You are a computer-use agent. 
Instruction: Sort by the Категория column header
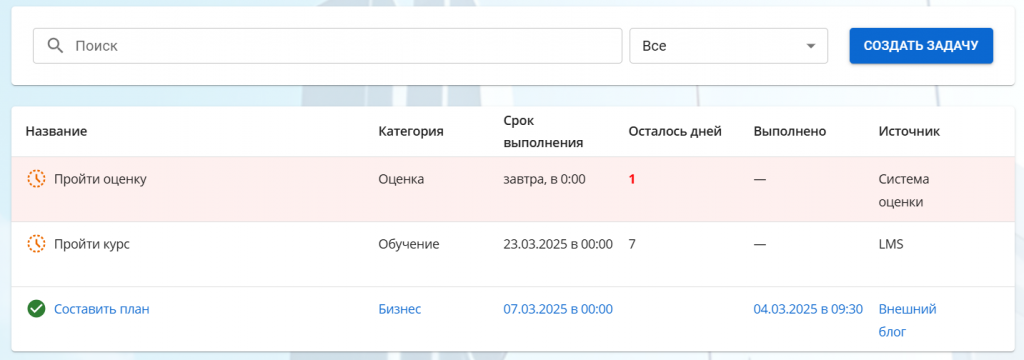coord(411,131)
